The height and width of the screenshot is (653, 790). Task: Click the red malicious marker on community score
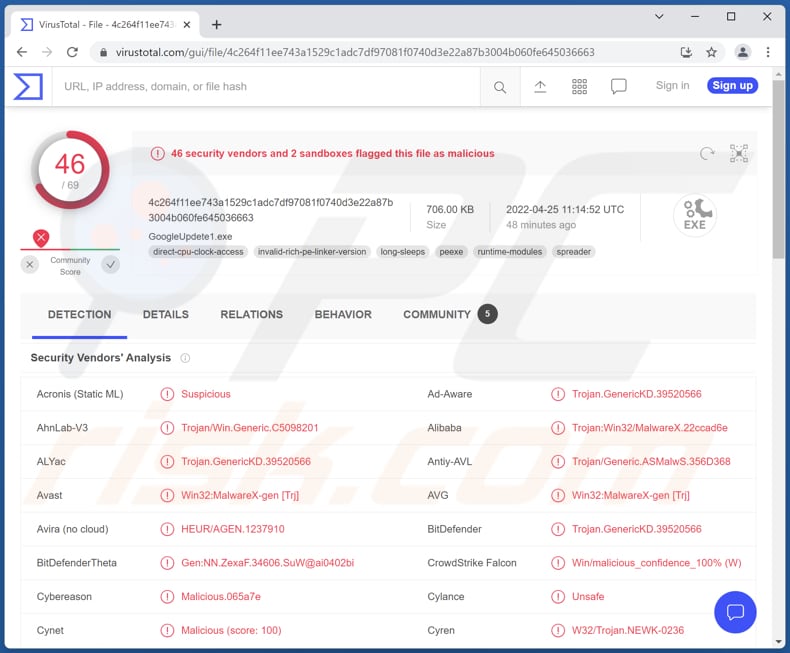(x=41, y=237)
